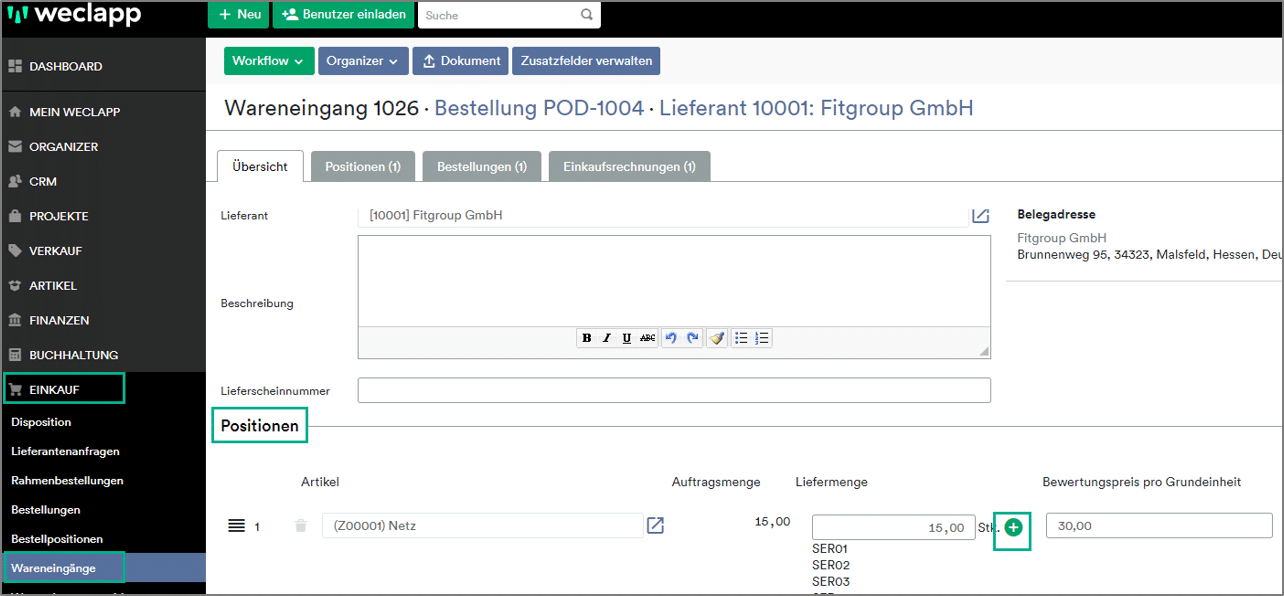The height and width of the screenshot is (596, 1284).
Task: Click the description editor resize grip
Action: [983, 351]
